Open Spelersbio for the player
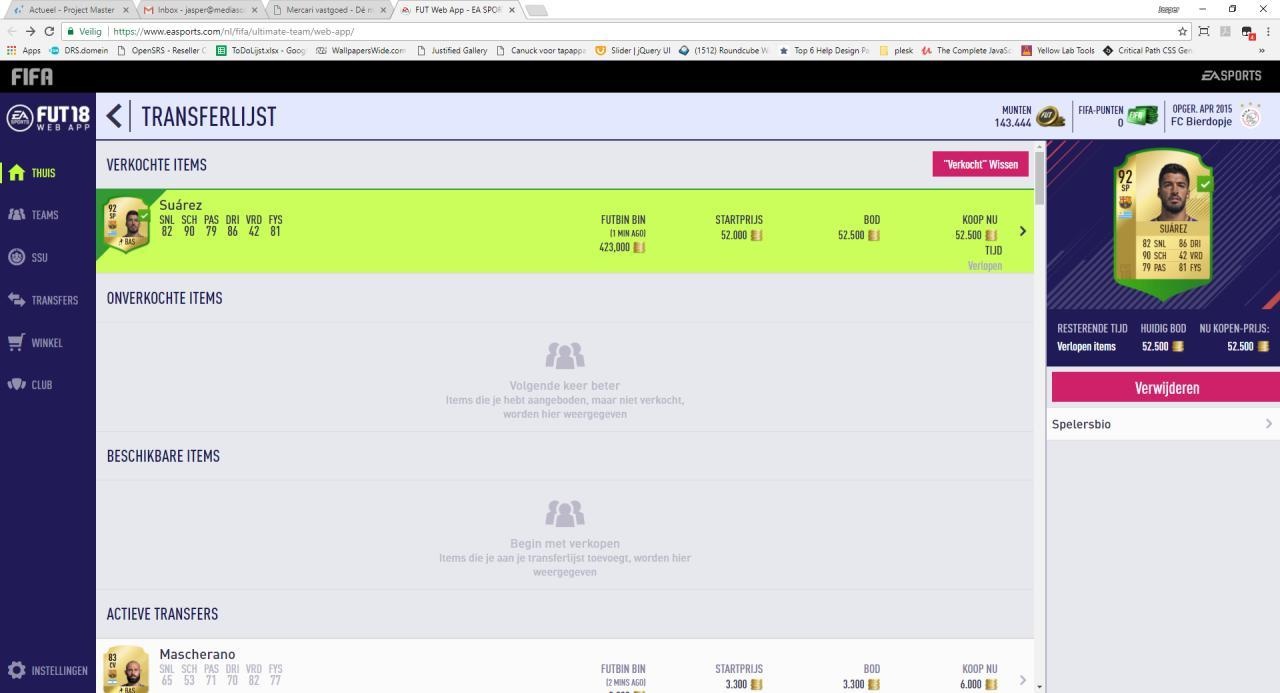Viewport: 1280px width, 693px height. coord(1163,424)
